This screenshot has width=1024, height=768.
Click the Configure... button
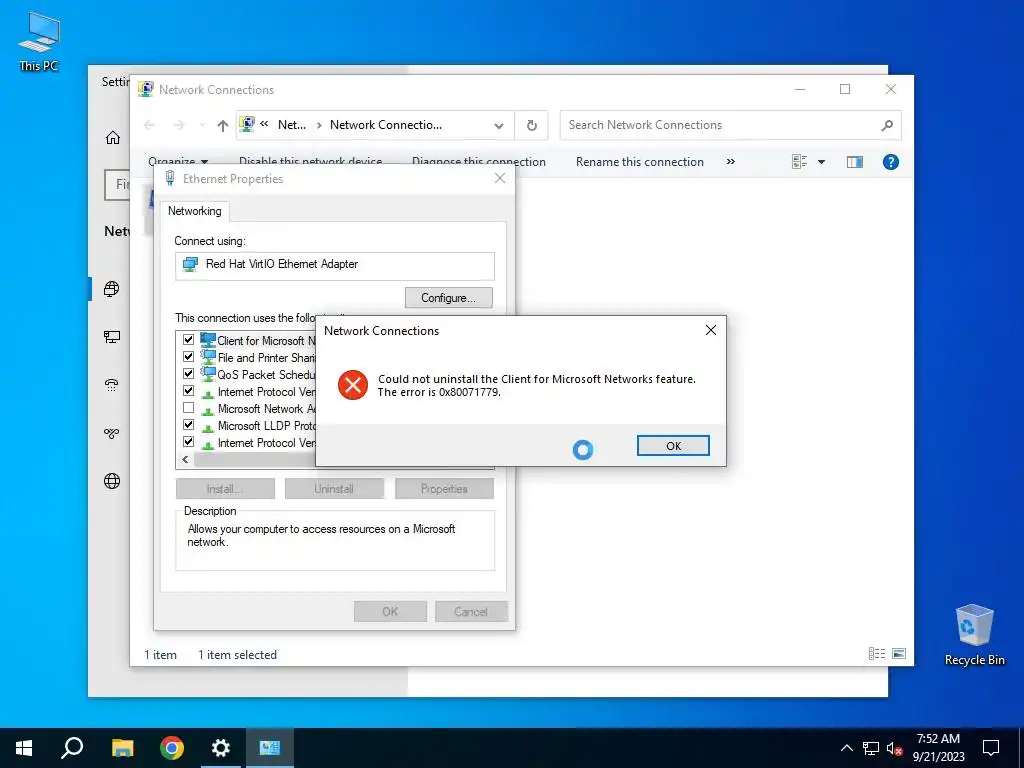(x=449, y=298)
